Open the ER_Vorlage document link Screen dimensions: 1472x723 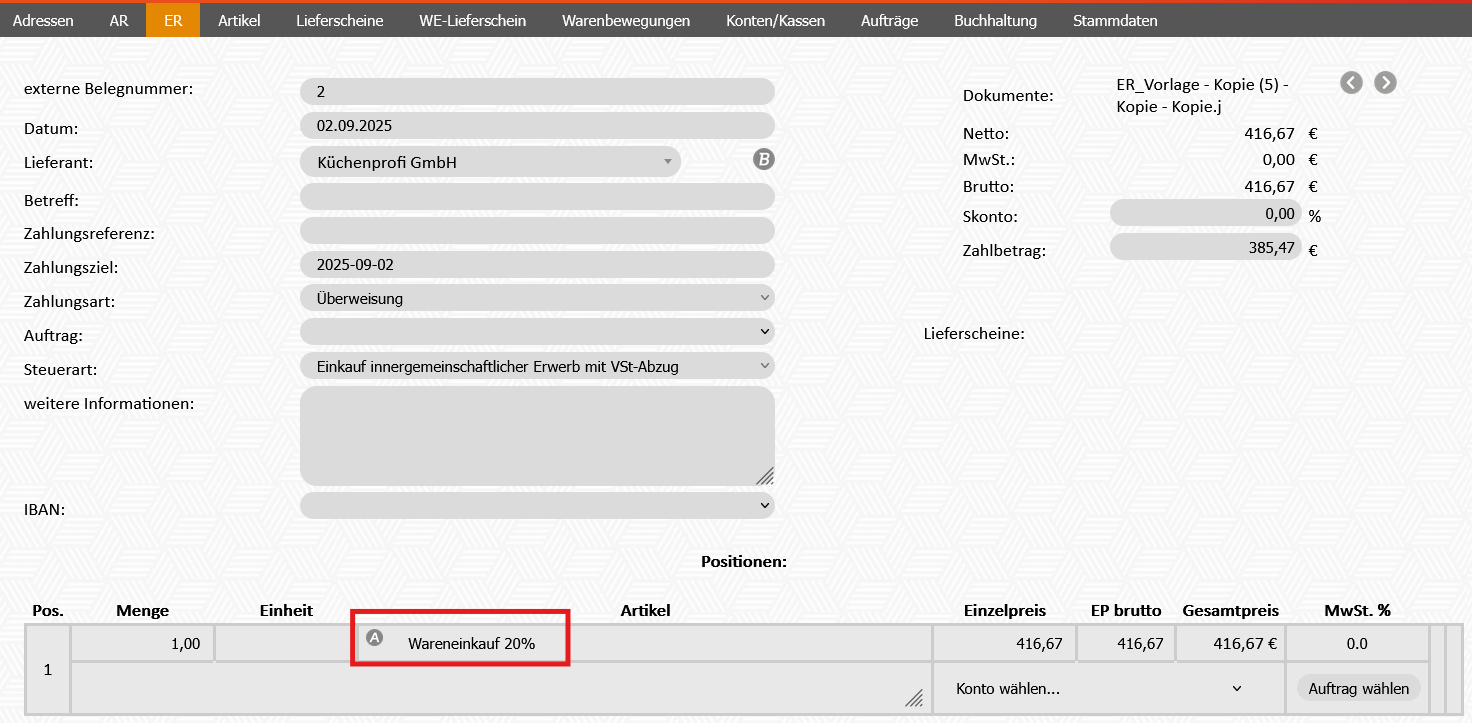(1201, 95)
